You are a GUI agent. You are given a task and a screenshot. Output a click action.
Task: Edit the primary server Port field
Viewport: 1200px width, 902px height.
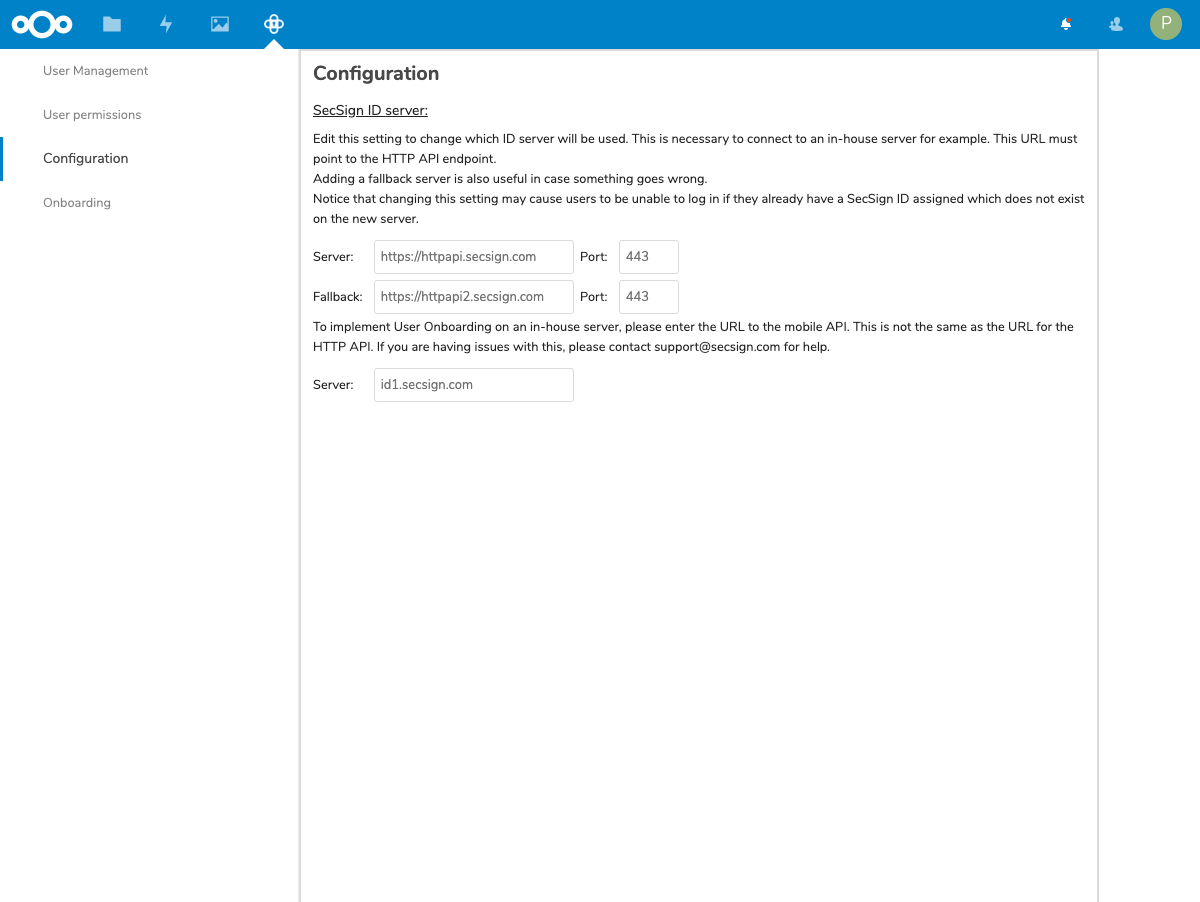649,257
